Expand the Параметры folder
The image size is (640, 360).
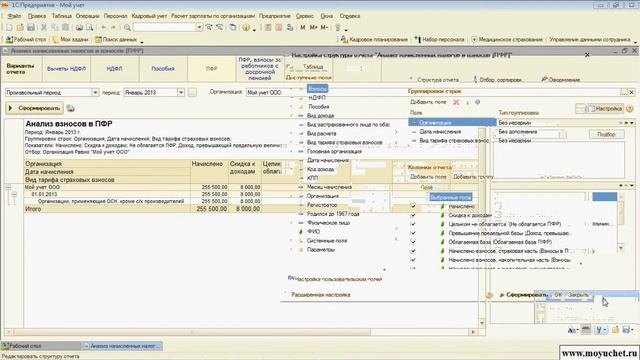pos(291,249)
